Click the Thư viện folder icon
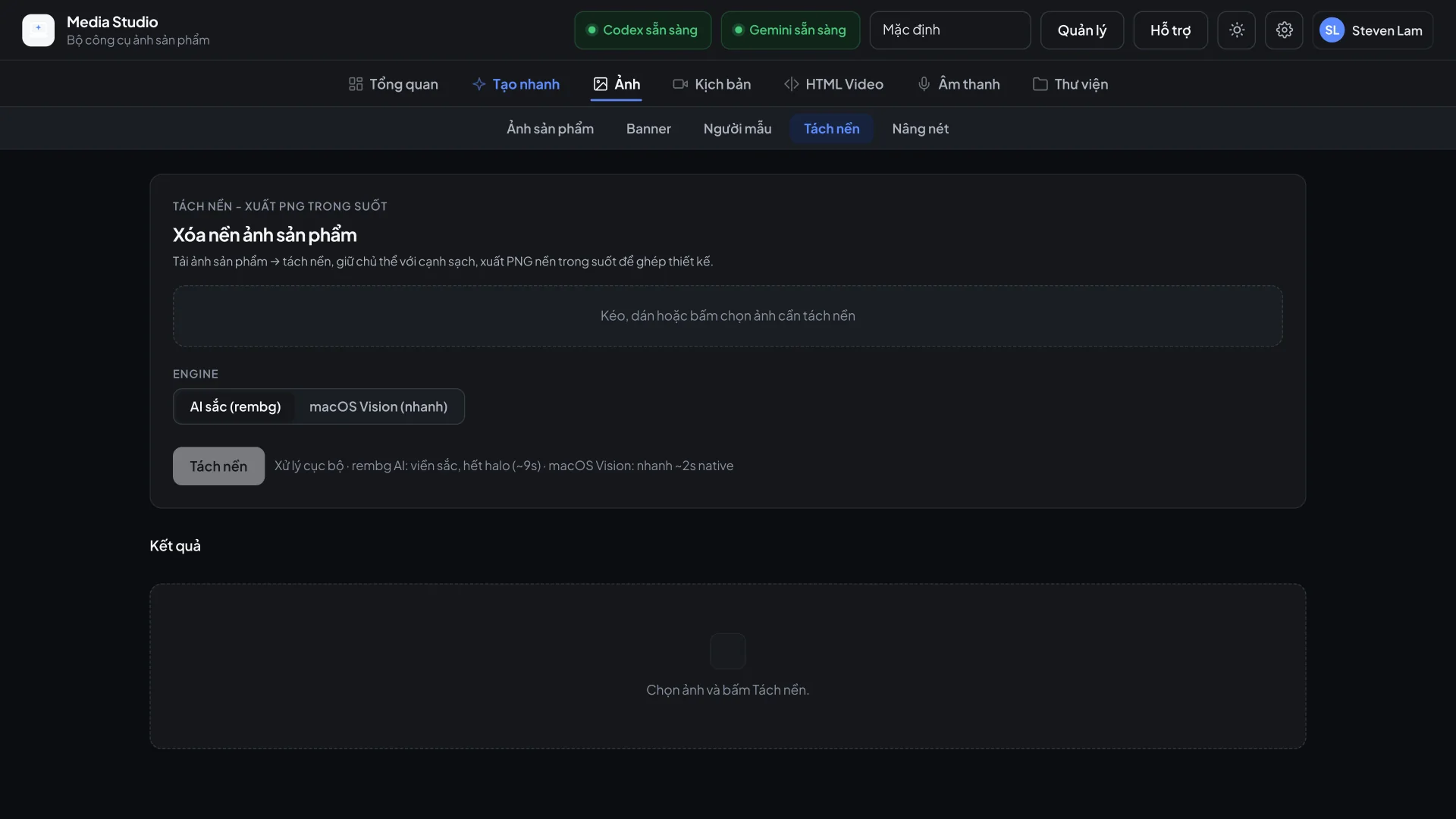Screen dimensions: 1456x819 tap(1040, 84)
